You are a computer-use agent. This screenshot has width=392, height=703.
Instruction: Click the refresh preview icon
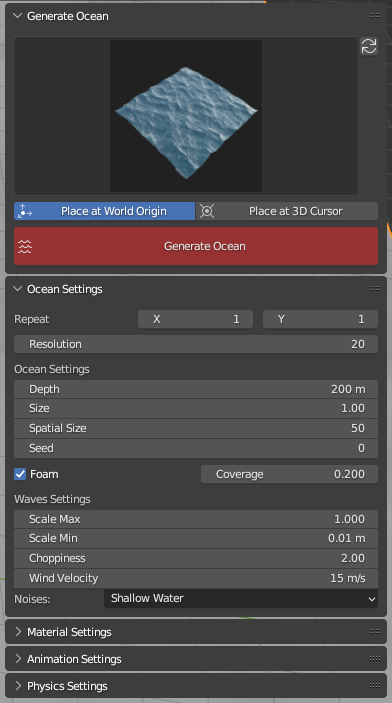tap(369, 46)
